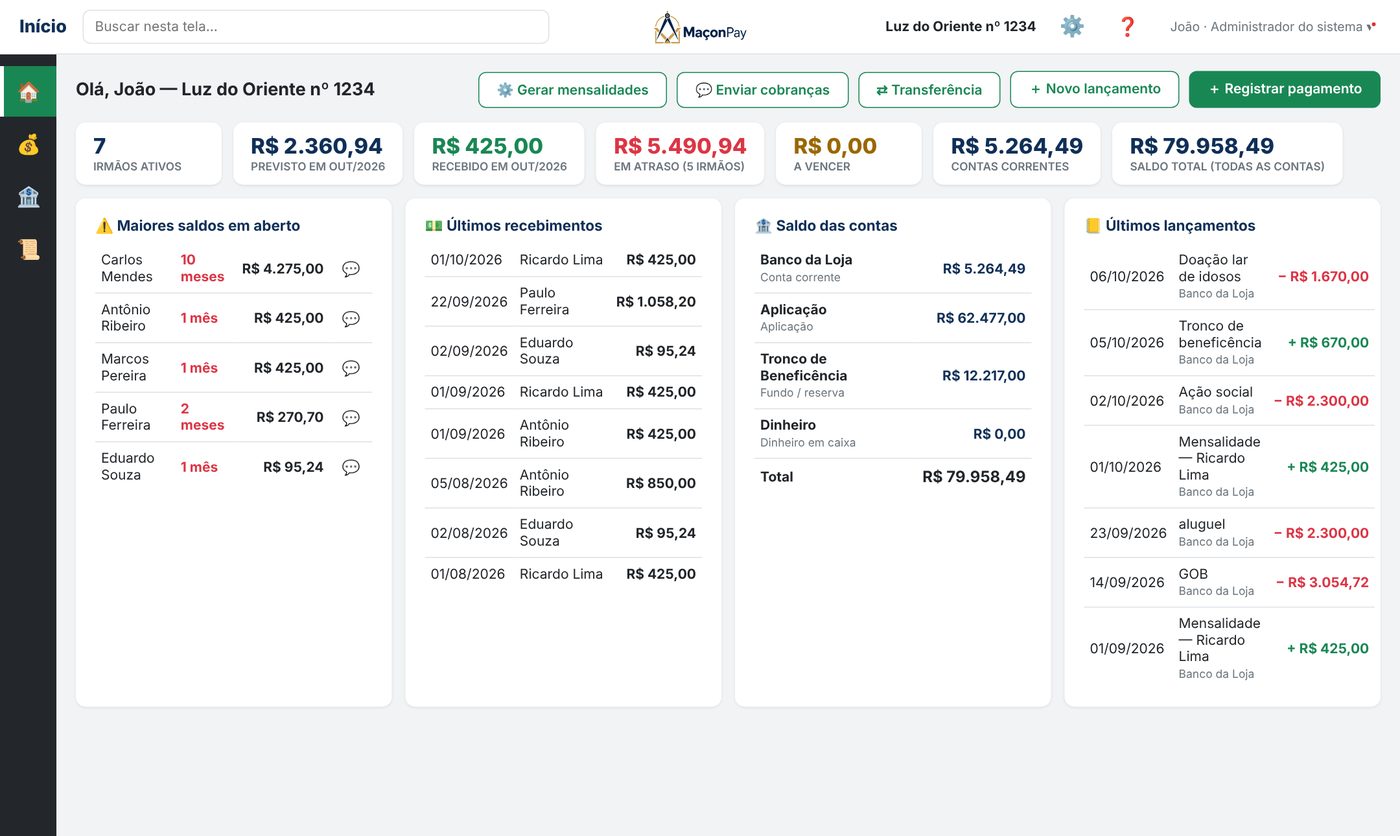Click the Últimos lançamentos heading
The image size is (1400, 836).
pyautogui.click(x=1170, y=226)
